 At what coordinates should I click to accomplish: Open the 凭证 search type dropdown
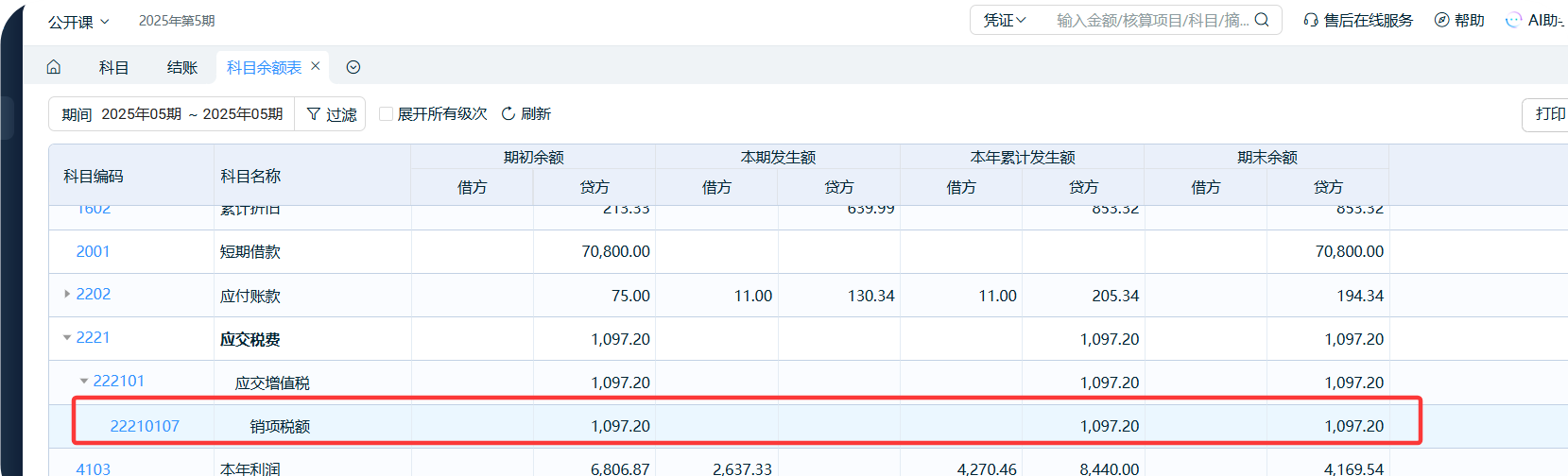coord(1005,20)
